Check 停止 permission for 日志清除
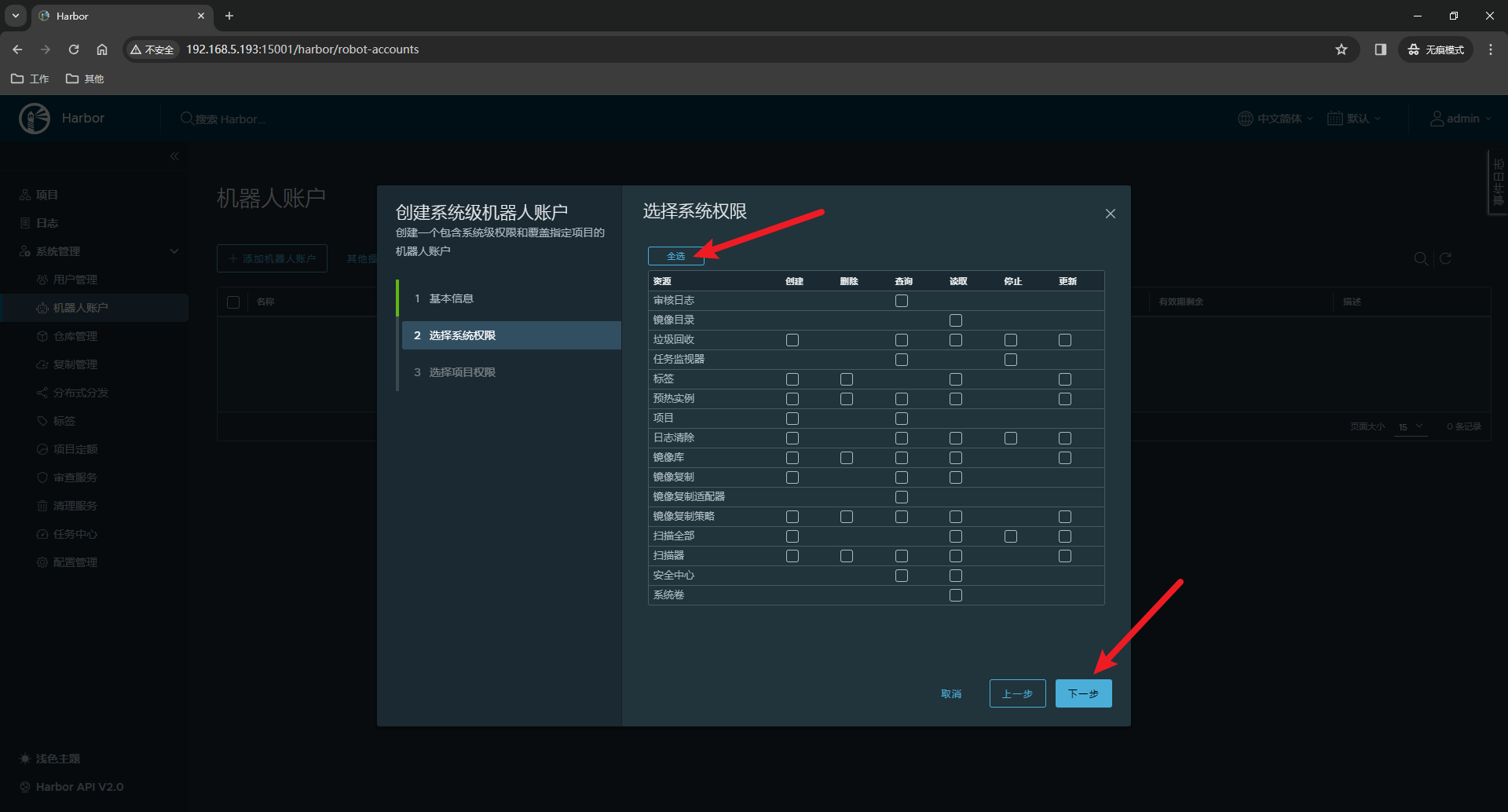This screenshot has height=812, width=1508. (x=1011, y=438)
